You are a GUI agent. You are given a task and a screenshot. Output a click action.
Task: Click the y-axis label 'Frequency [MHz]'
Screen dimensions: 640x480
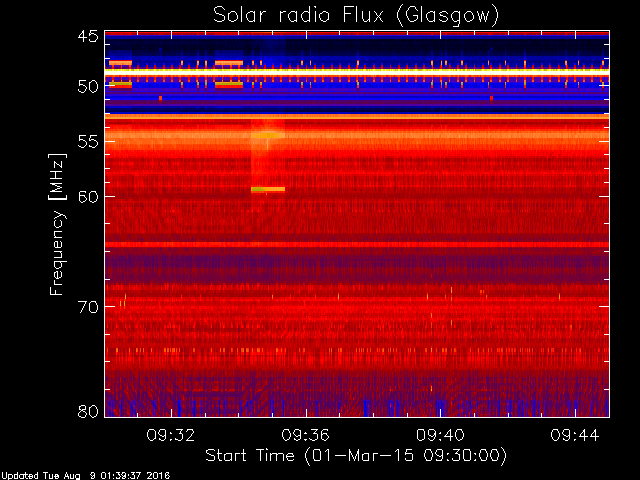[x=58, y=224]
